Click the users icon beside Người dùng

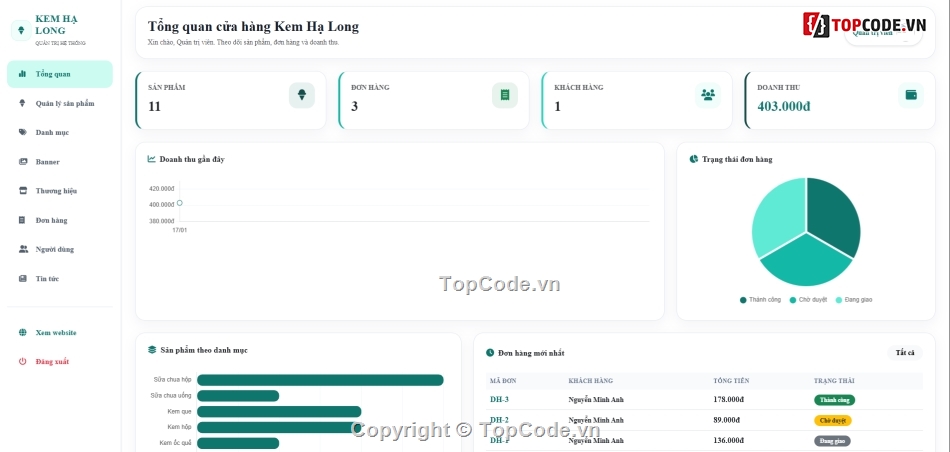(x=23, y=249)
